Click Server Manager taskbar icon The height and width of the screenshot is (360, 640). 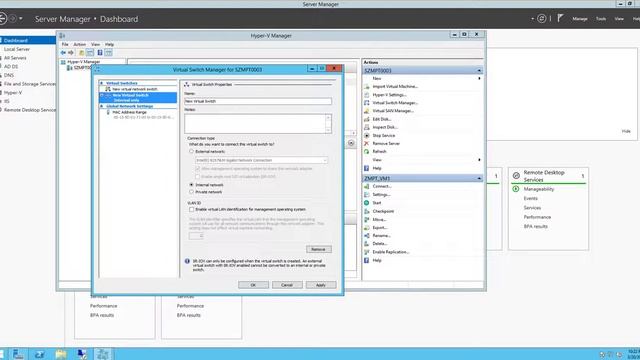[18, 354]
